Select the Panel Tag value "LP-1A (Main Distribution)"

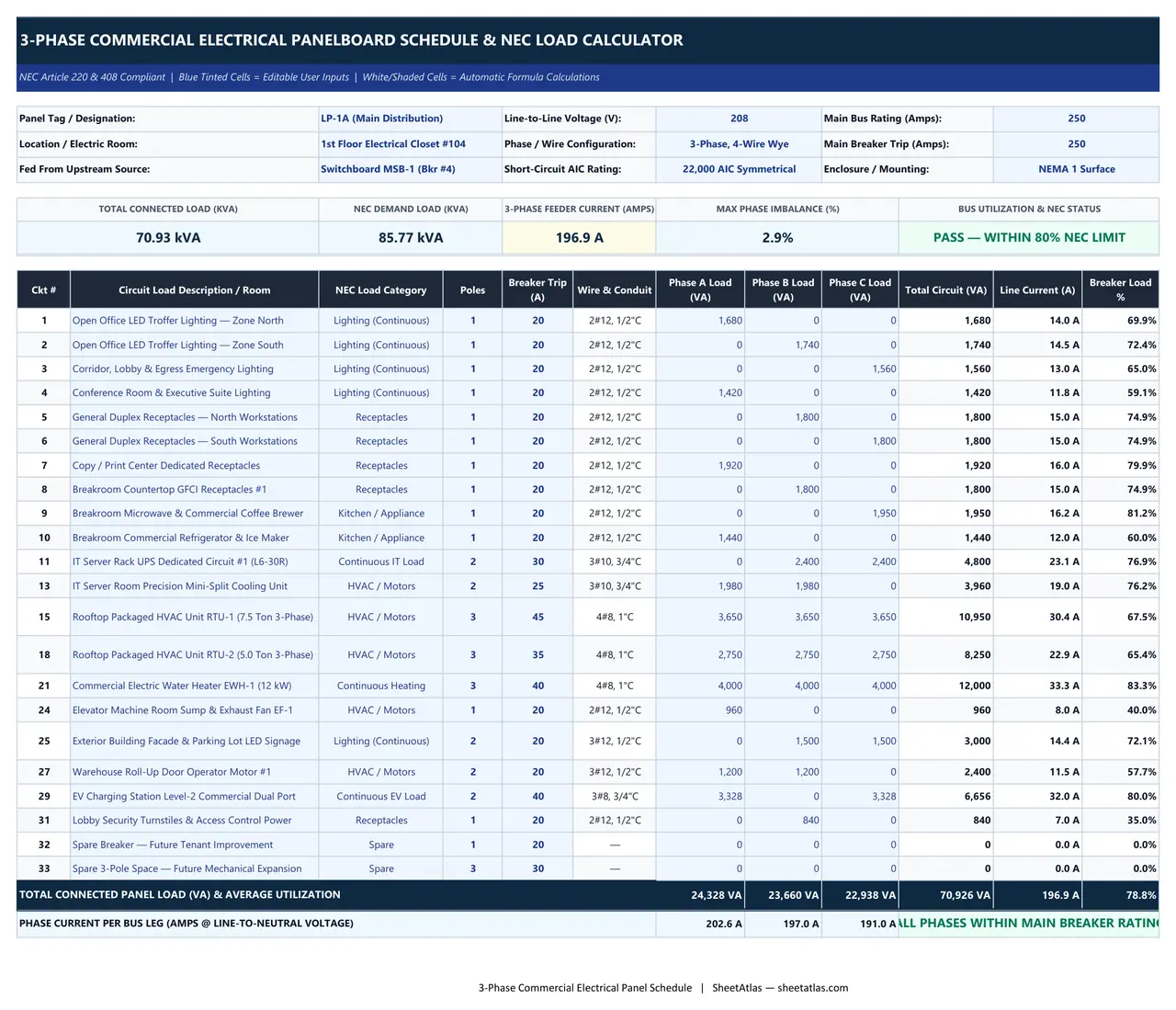click(x=410, y=119)
